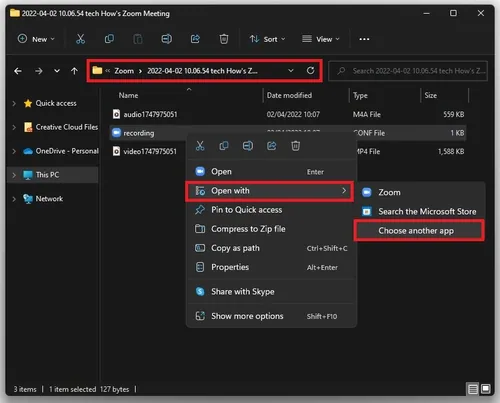Expand the OneDrive - Personal node
This screenshot has width=500, height=403.
coord(14,151)
